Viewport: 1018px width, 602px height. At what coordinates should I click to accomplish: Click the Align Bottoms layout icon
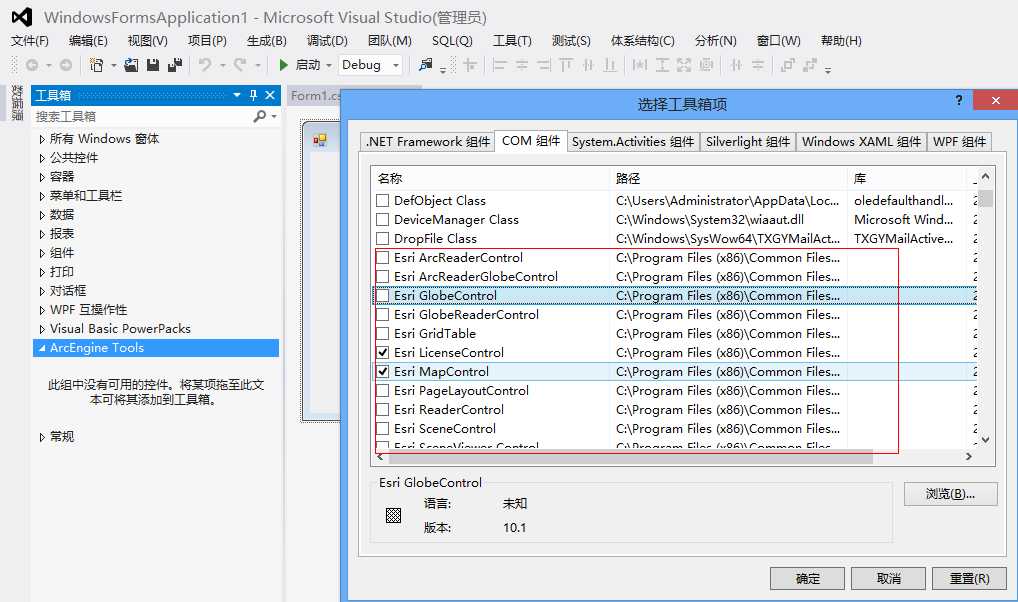pos(610,65)
